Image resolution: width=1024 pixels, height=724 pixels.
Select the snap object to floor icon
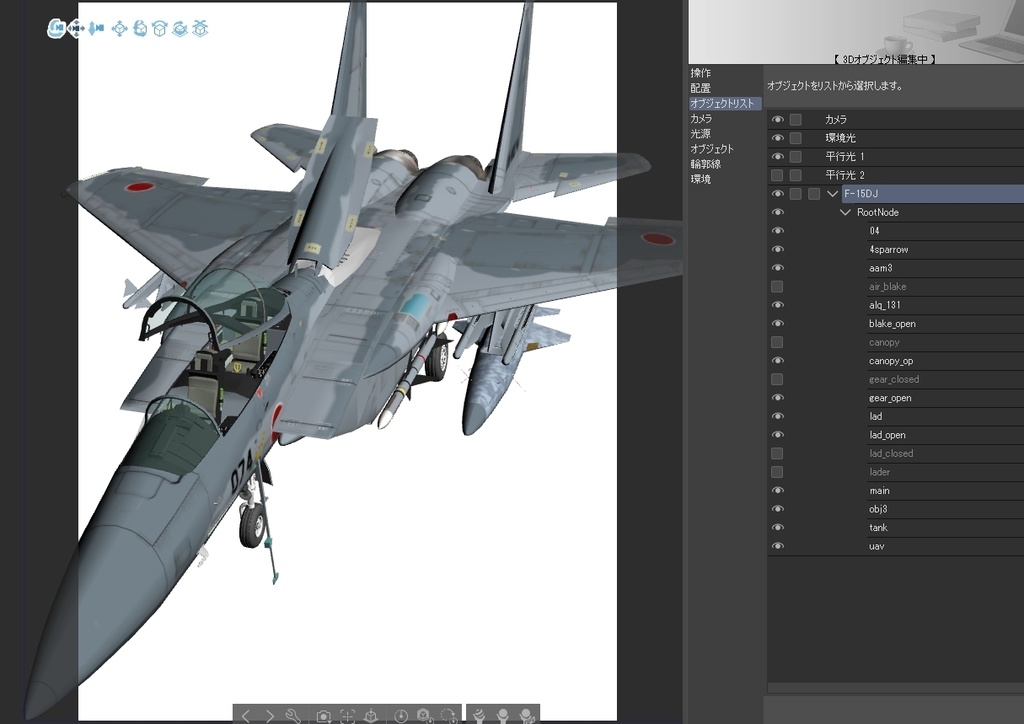coord(200,28)
